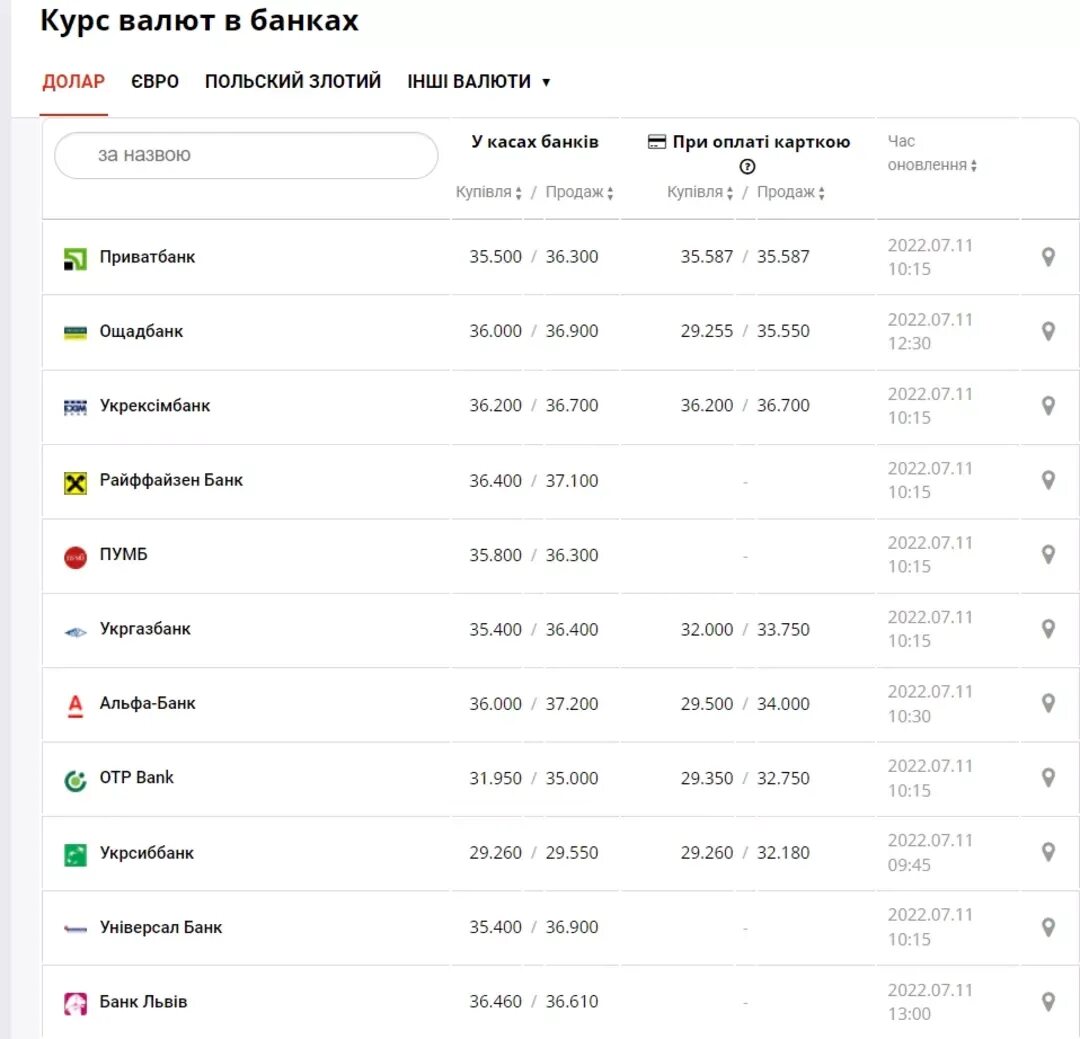Open map pin for Укрексімбанк row
The height and width of the screenshot is (1039, 1080).
click(x=1048, y=406)
